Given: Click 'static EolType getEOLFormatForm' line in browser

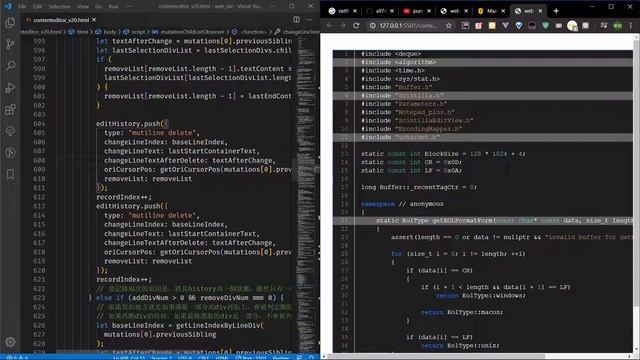Looking at the screenshot, I should coord(482,220).
